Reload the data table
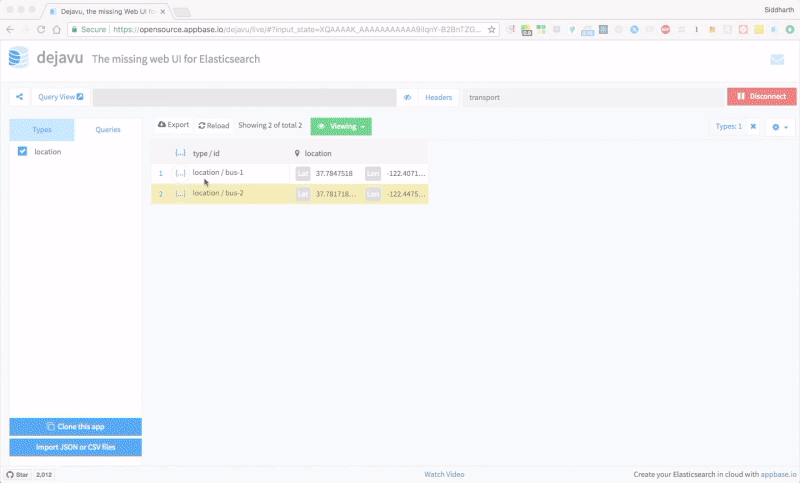 [214, 125]
